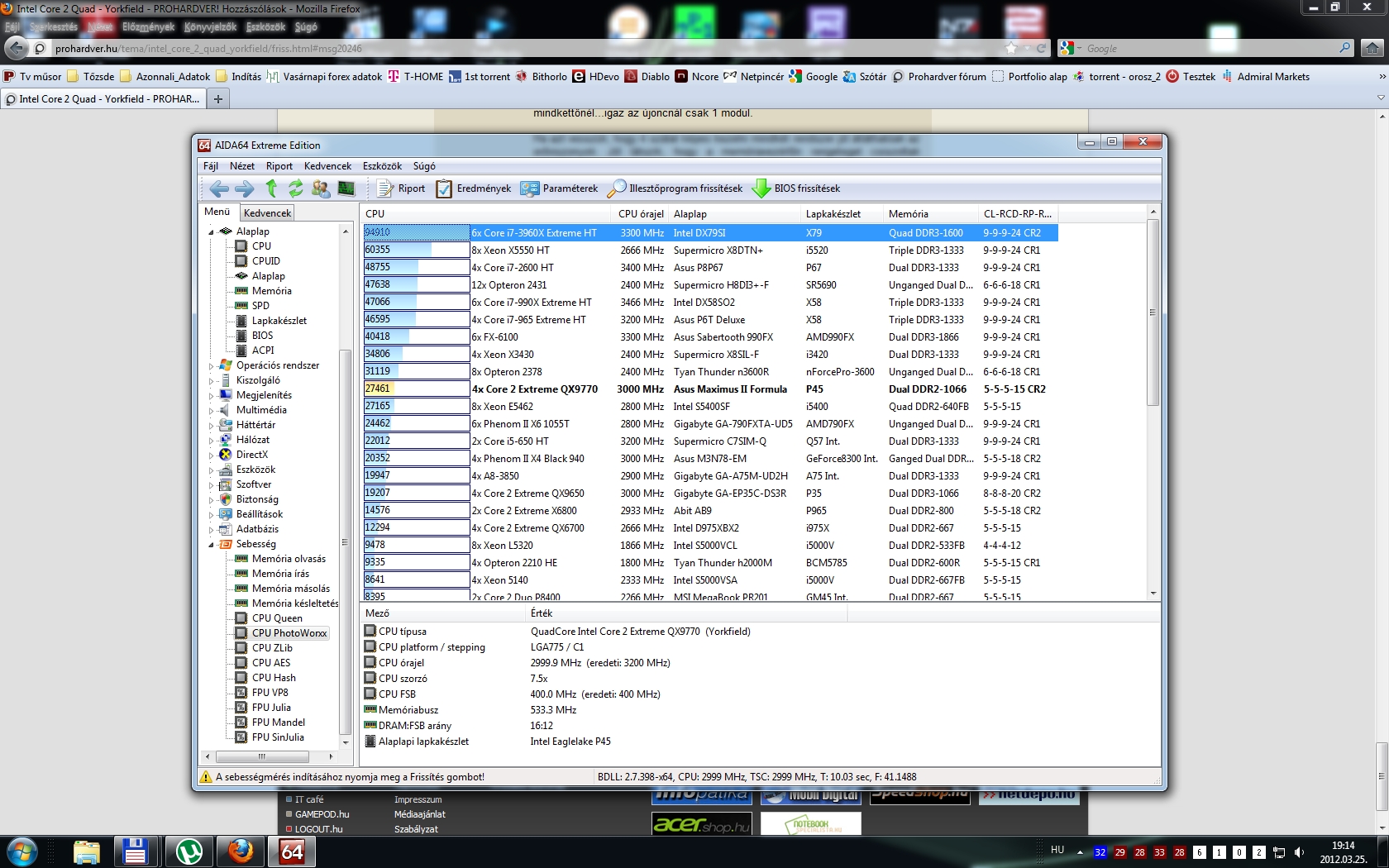Expand the Operációs rendszer tree node
Viewport: 1389px width, 868px height.
(211, 365)
